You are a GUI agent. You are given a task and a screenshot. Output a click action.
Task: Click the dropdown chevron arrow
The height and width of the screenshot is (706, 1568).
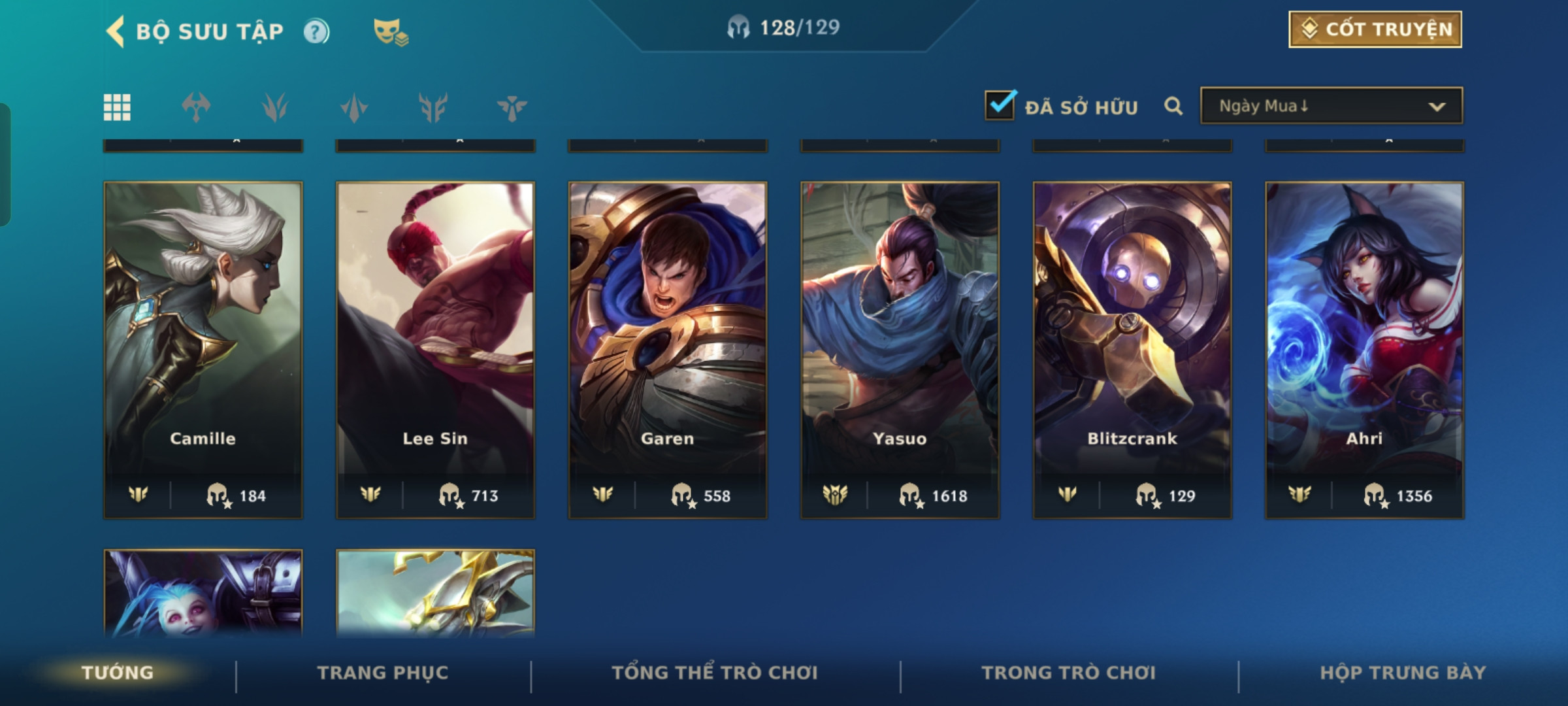(1437, 107)
